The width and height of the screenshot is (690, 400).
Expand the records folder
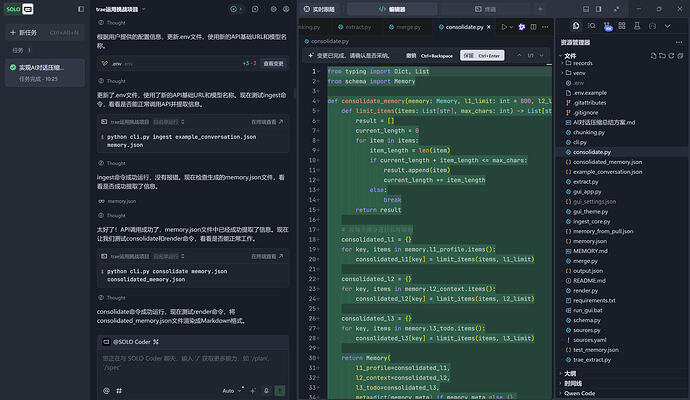[x=578, y=63]
